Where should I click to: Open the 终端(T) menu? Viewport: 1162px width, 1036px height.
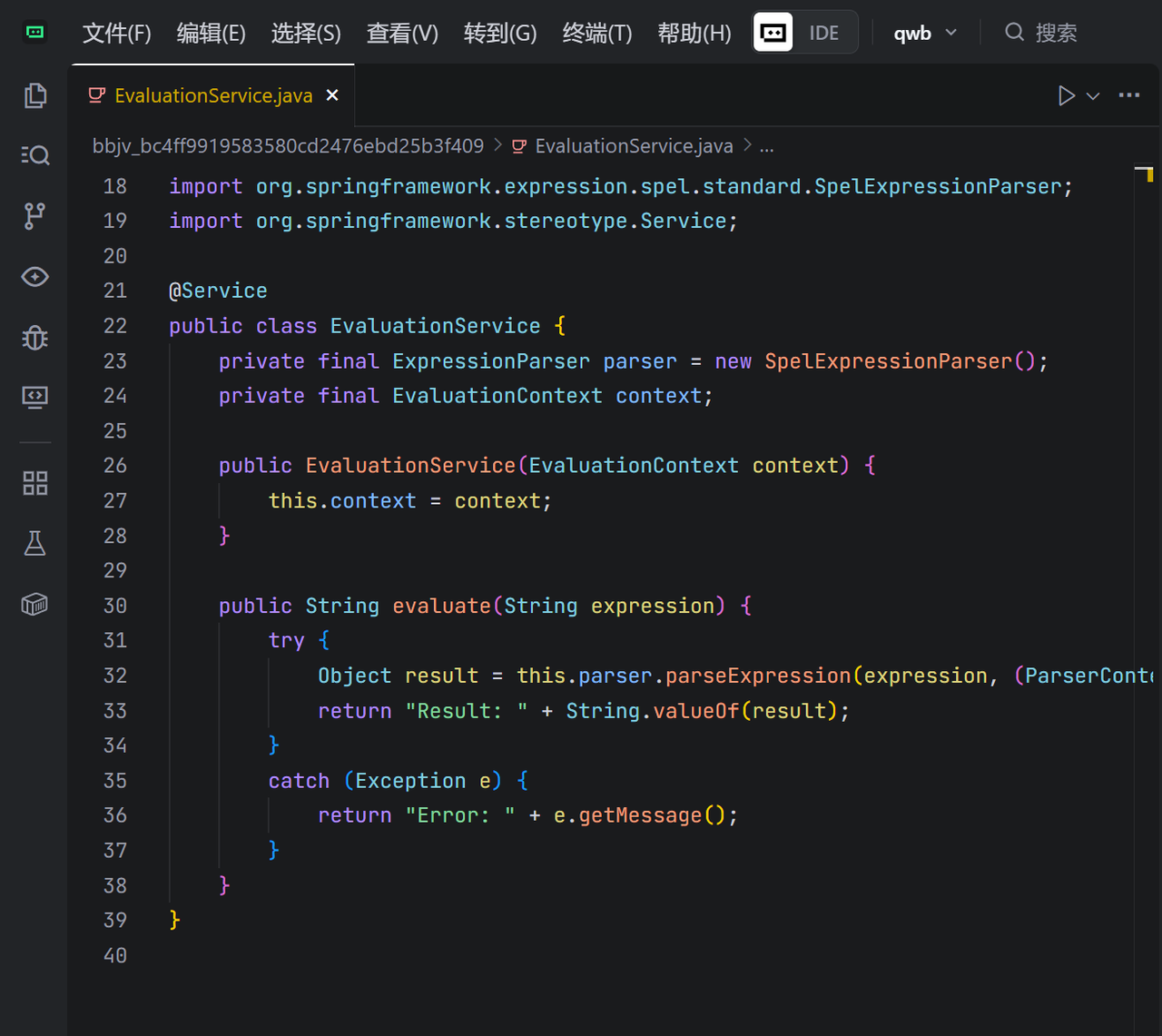click(596, 34)
